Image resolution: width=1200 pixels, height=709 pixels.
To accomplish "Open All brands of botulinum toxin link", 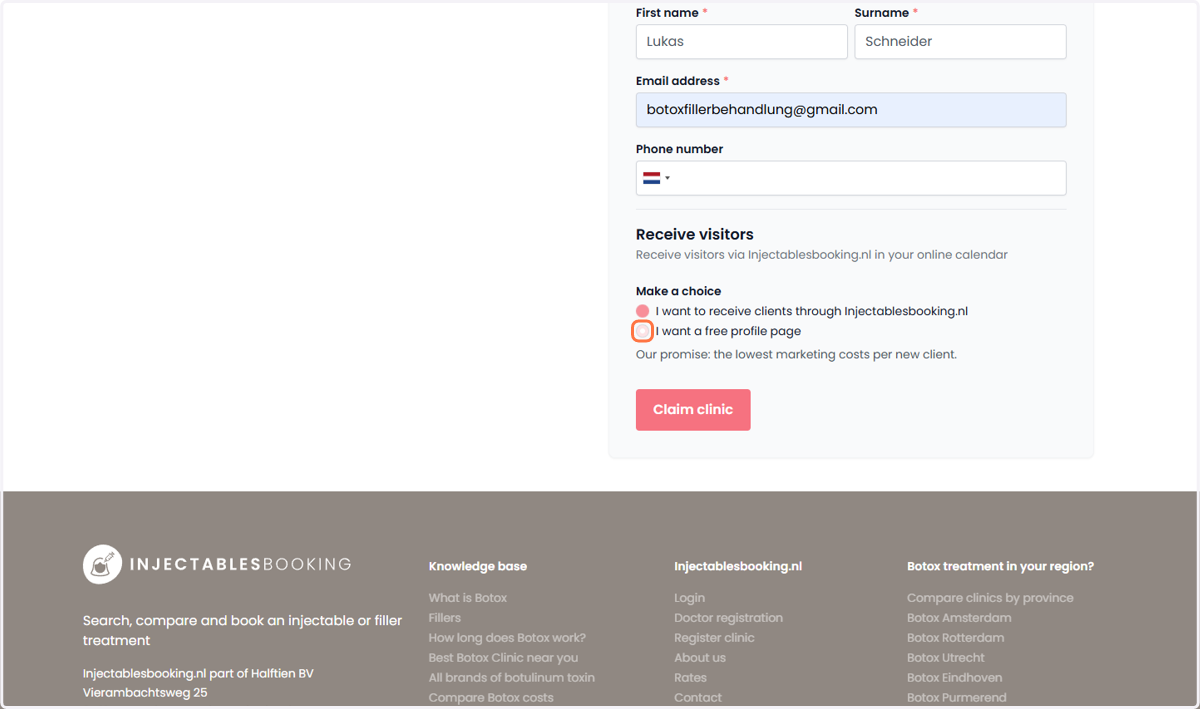I will [x=512, y=678].
